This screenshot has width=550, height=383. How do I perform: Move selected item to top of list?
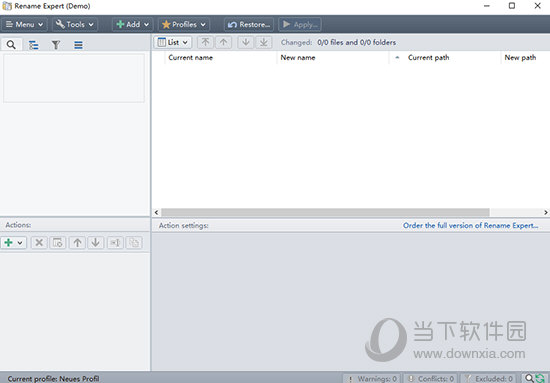(205, 42)
